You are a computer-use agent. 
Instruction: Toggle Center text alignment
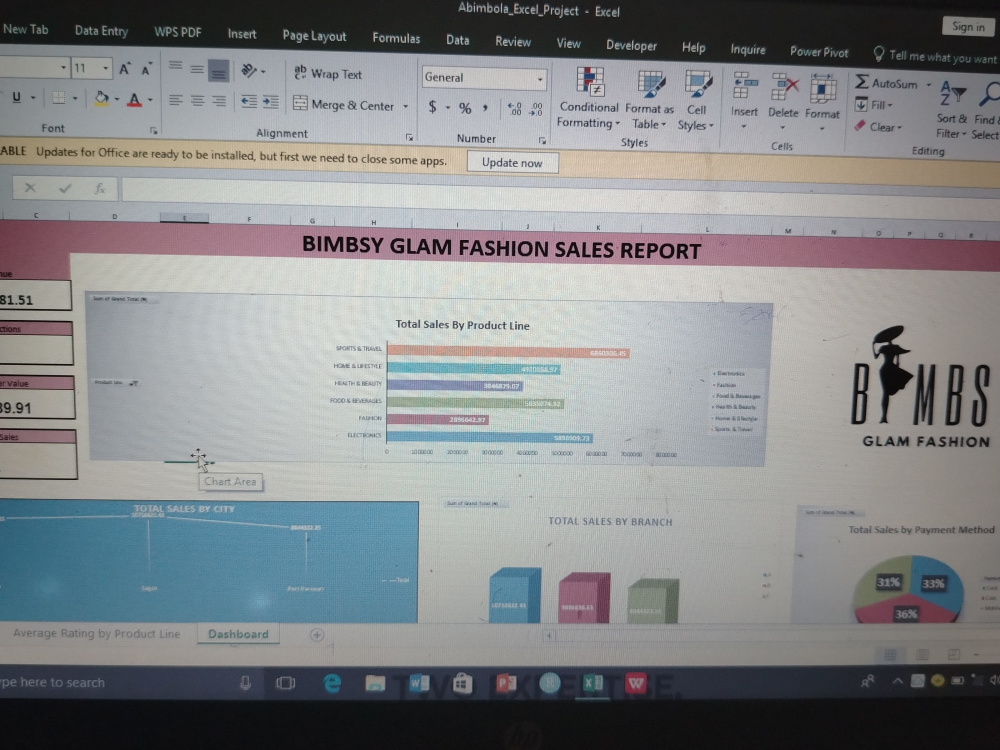(198, 100)
